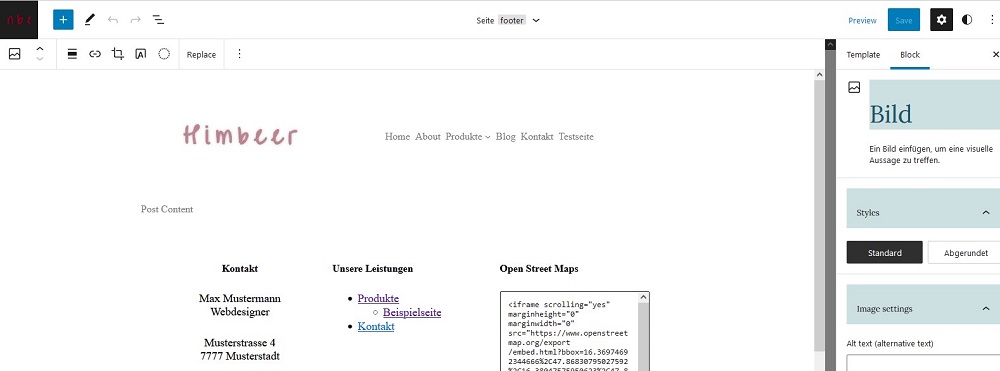Click the Save button

(x=904, y=20)
